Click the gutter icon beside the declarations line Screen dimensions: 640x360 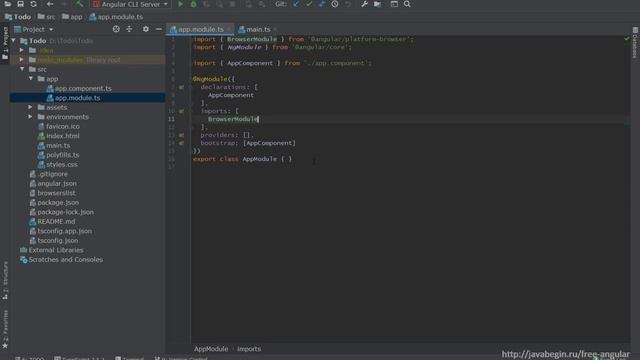(181, 87)
